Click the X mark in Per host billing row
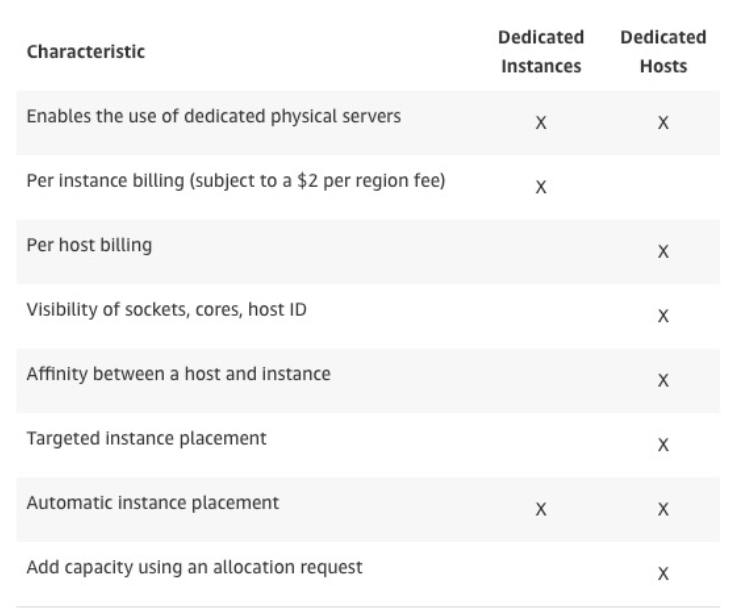The width and height of the screenshot is (748, 616). point(663,252)
